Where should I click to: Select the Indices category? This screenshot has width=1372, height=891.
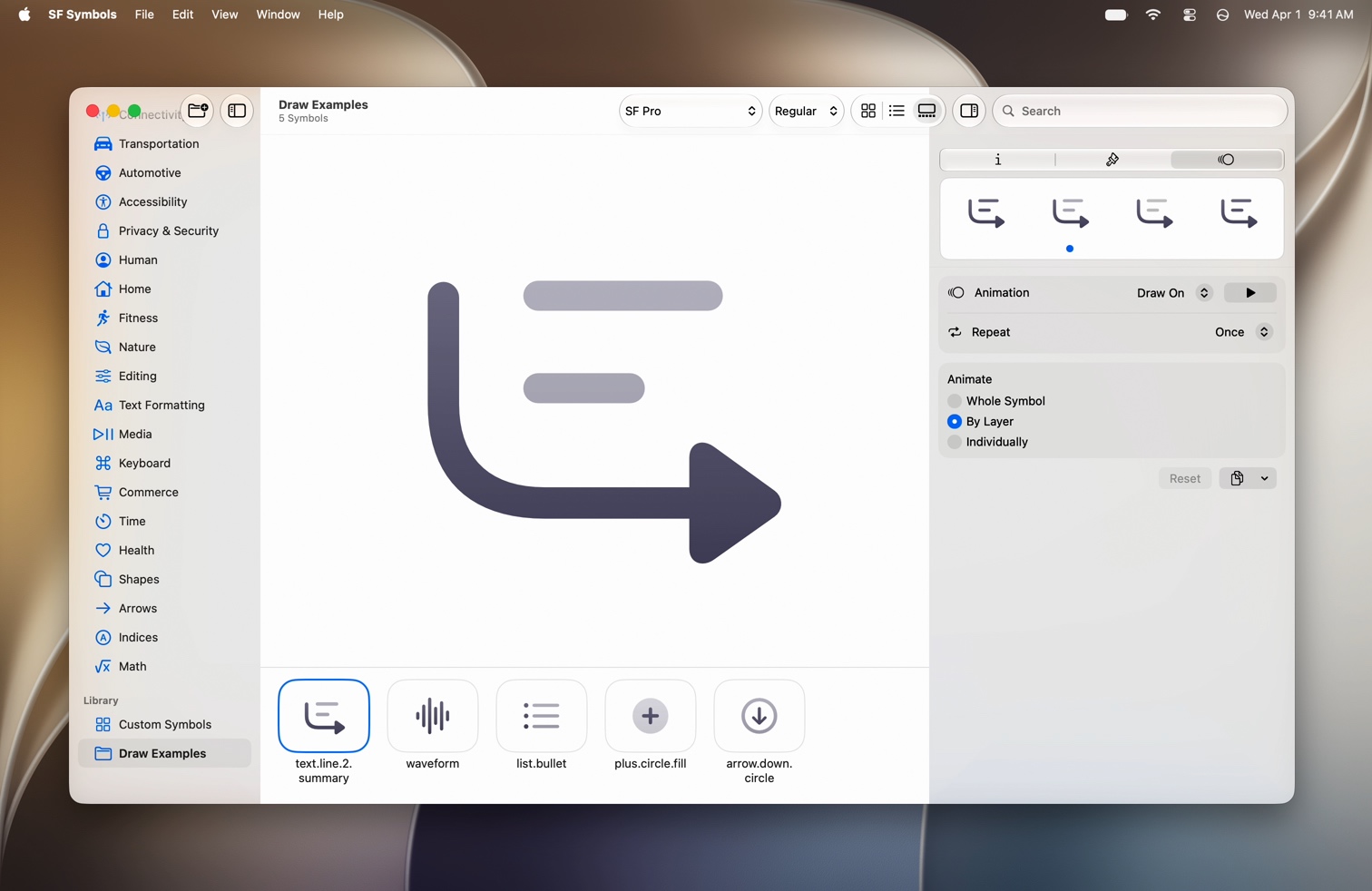tap(164, 637)
